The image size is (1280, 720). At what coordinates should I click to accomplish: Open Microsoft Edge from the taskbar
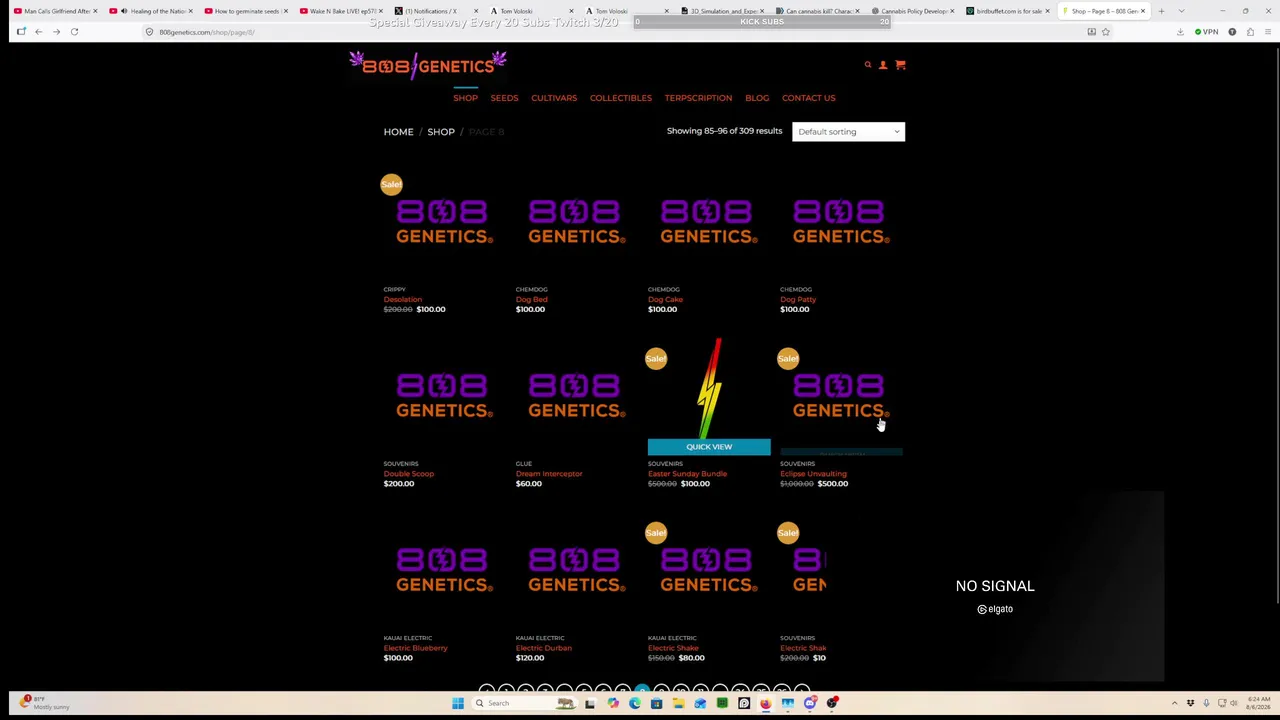point(634,703)
